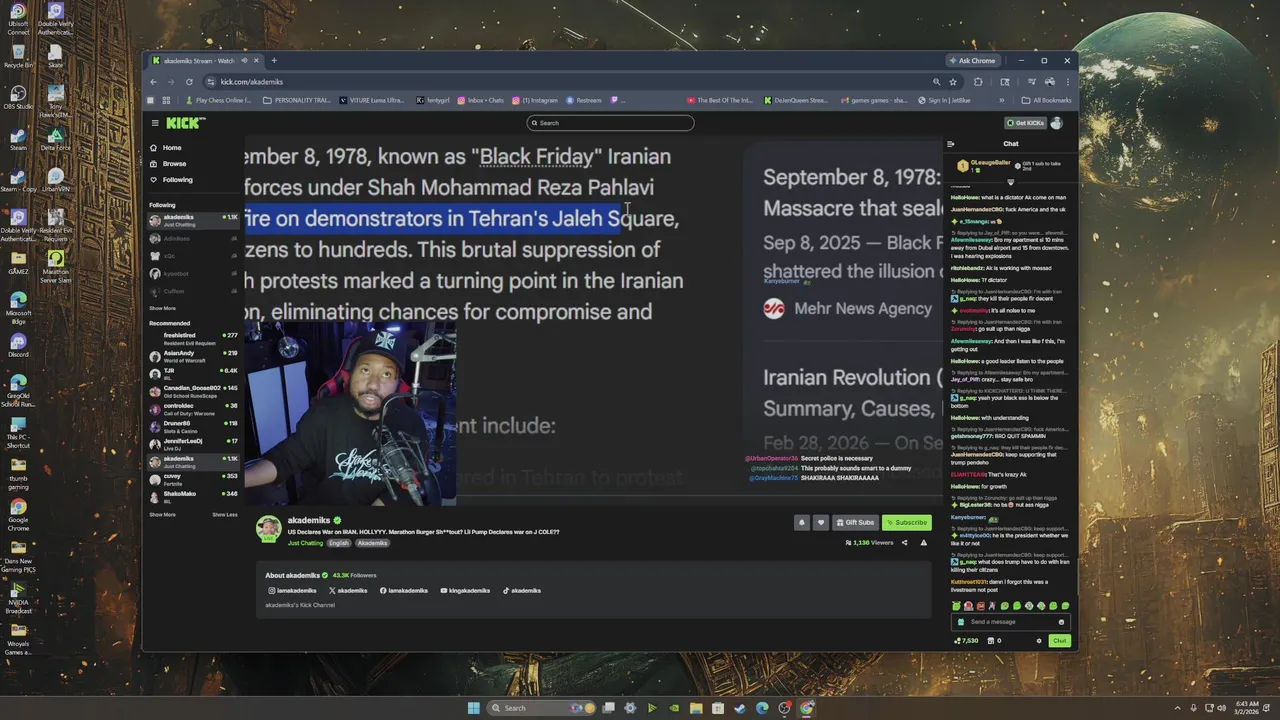
Task: Open Google Chrome desktop shortcut
Action: 18,512
